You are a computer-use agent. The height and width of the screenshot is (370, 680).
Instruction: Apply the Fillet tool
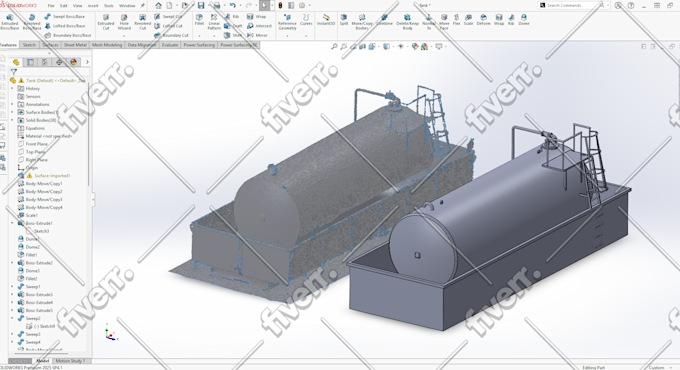click(199, 20)
